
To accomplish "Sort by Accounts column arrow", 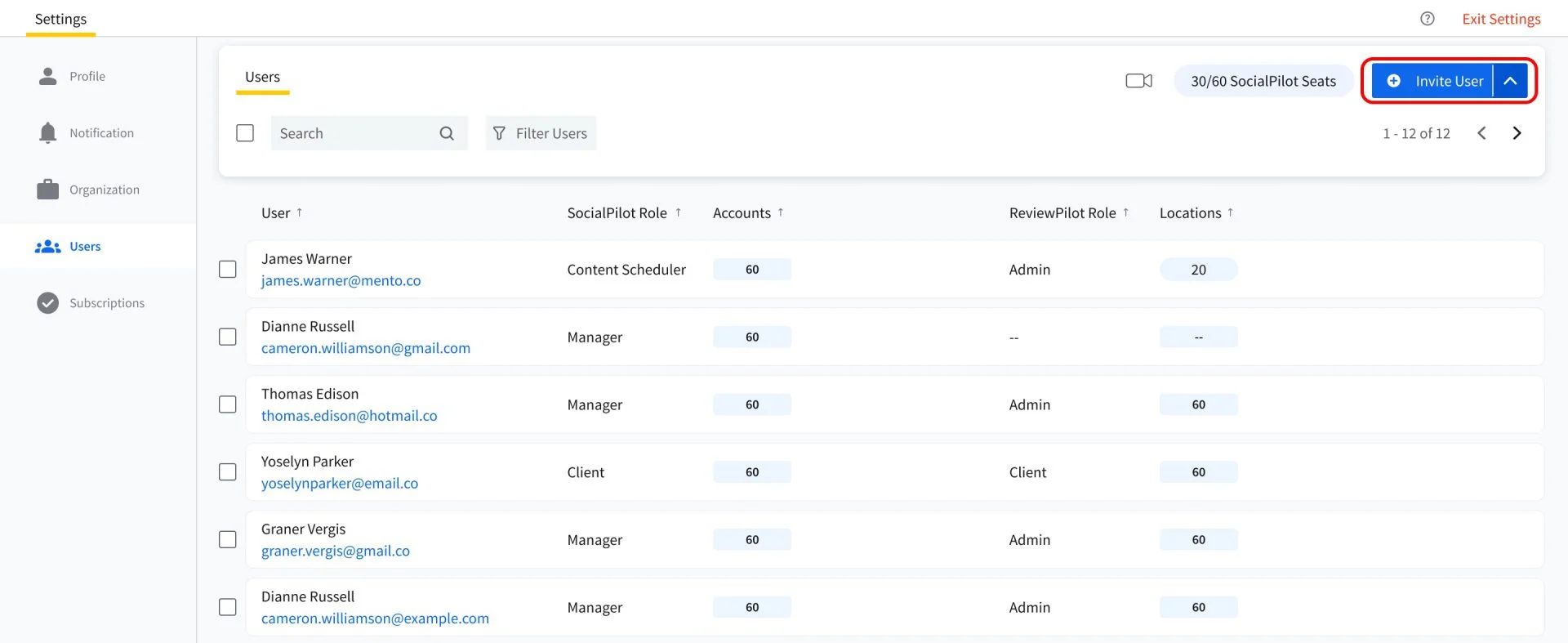I will click(x=781, y=212).
